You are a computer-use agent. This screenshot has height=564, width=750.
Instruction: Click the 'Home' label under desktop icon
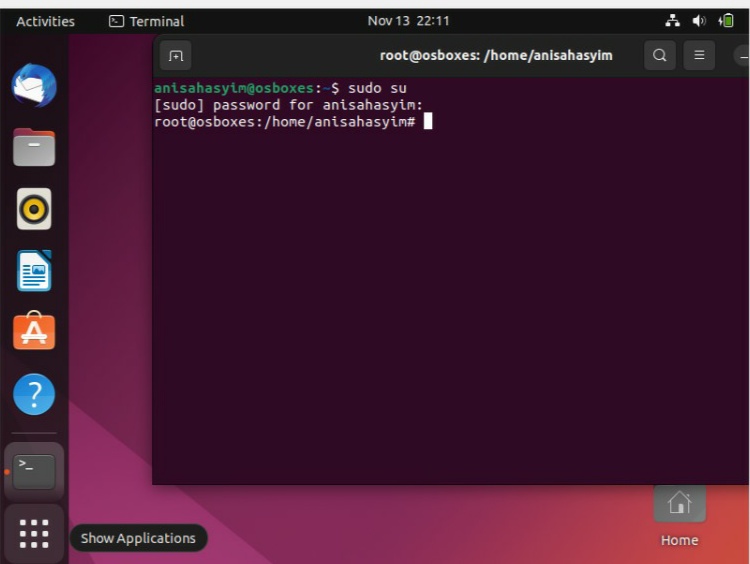679,540
